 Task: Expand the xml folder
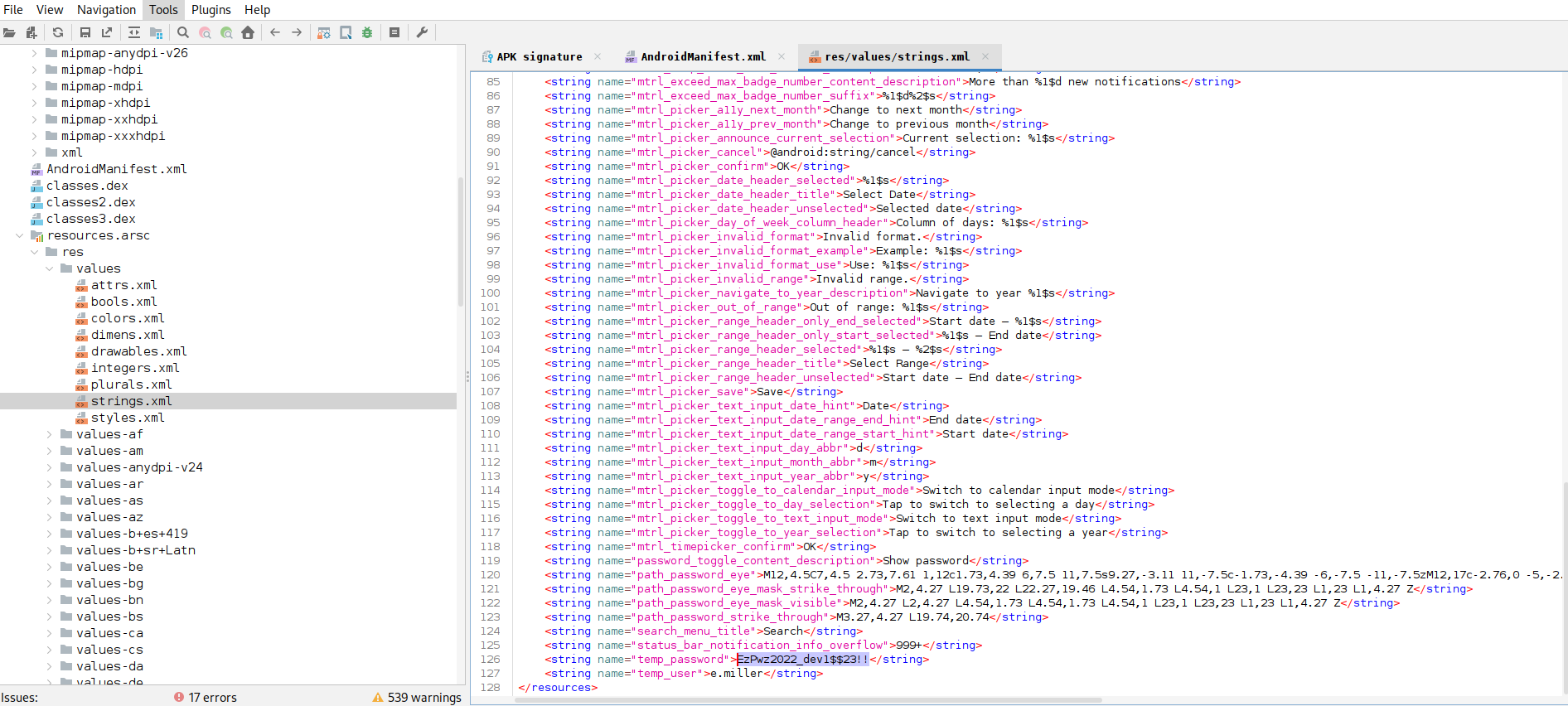coord(34,152)
